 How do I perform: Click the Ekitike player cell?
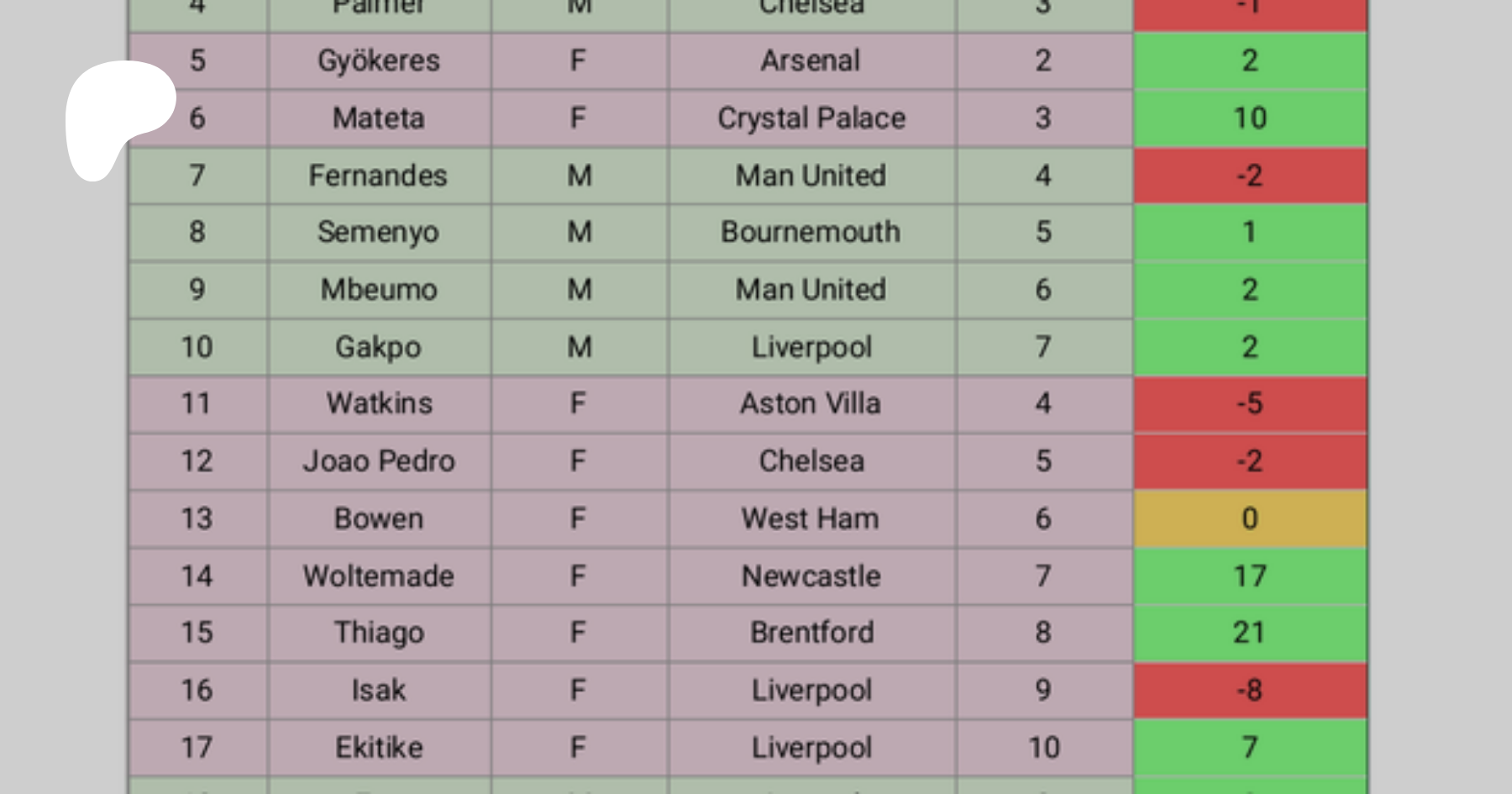379,748
